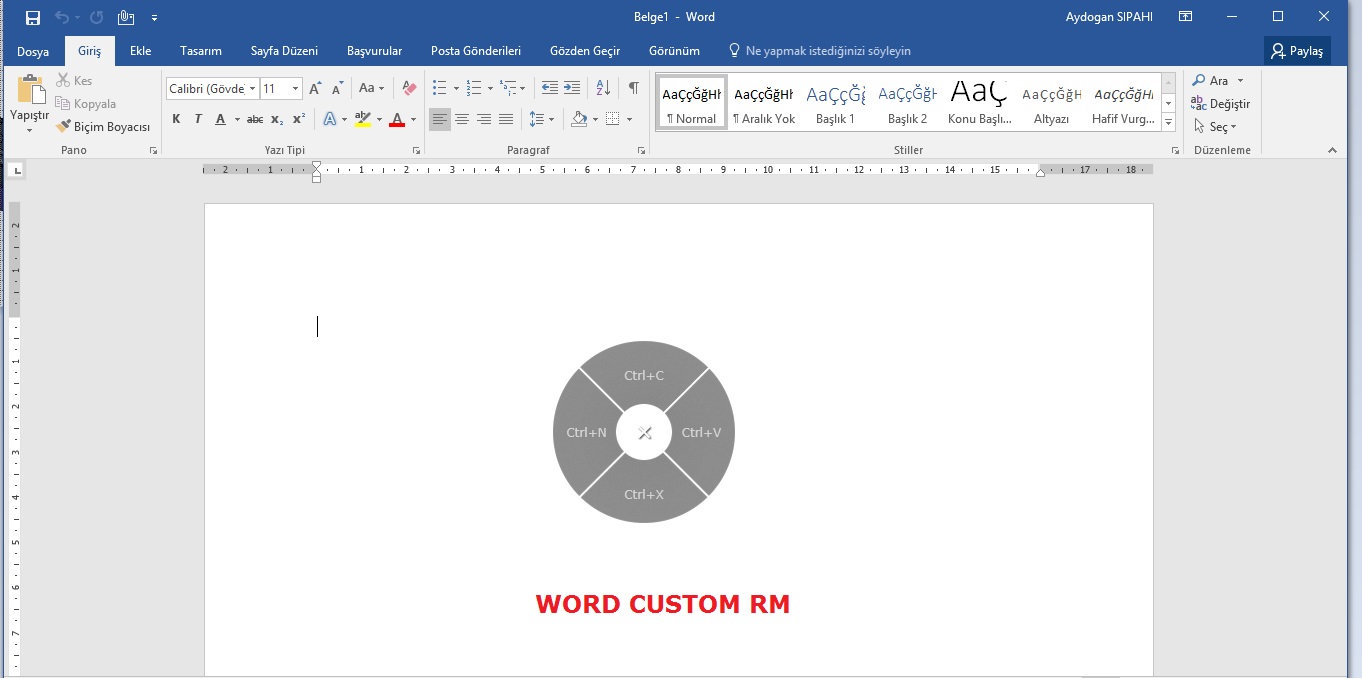The image size is (1362, 679).
Task: Increase paragraph indent
Action: tap(572, 88)
